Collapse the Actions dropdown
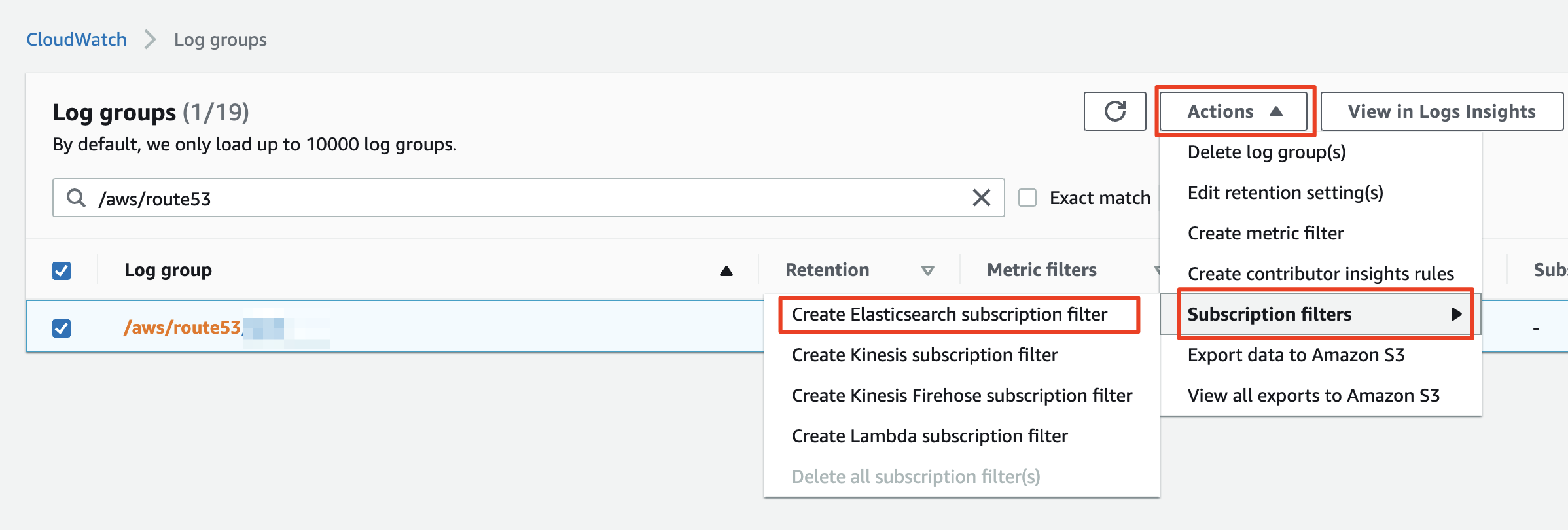The image size is (1568, 530). click(1235, 111)
